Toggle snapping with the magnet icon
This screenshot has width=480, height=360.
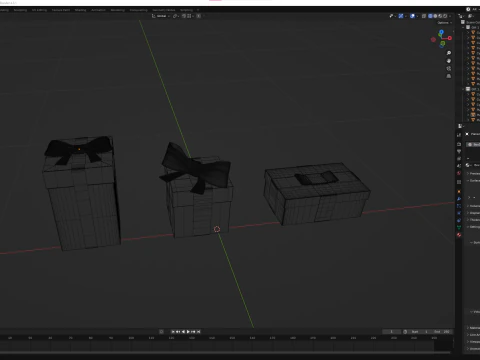pos(184,16)
